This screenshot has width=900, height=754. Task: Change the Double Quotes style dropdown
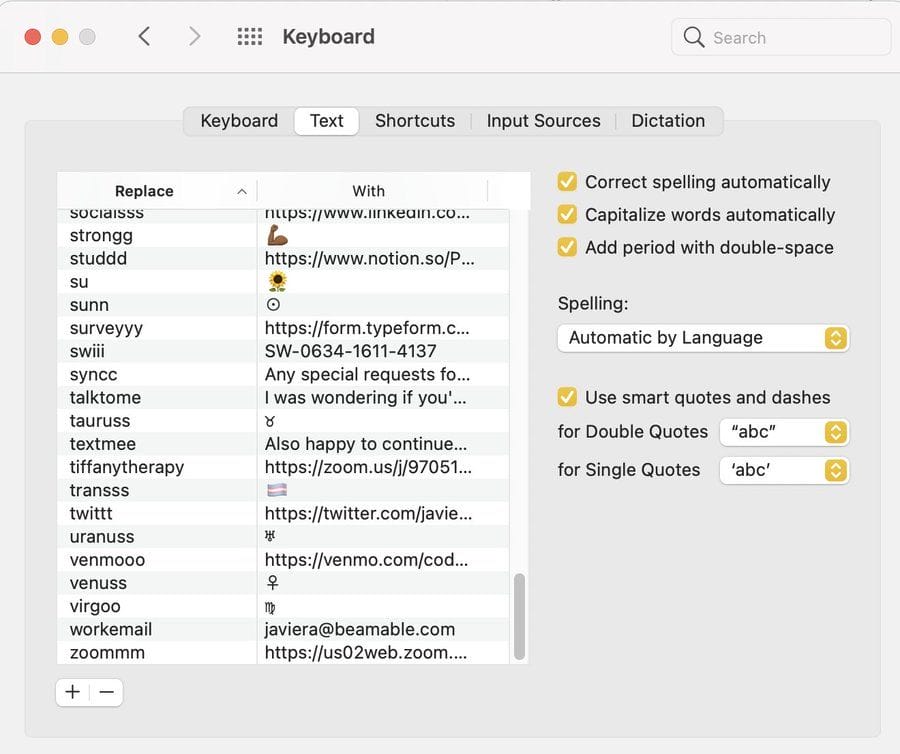[784, 432]
